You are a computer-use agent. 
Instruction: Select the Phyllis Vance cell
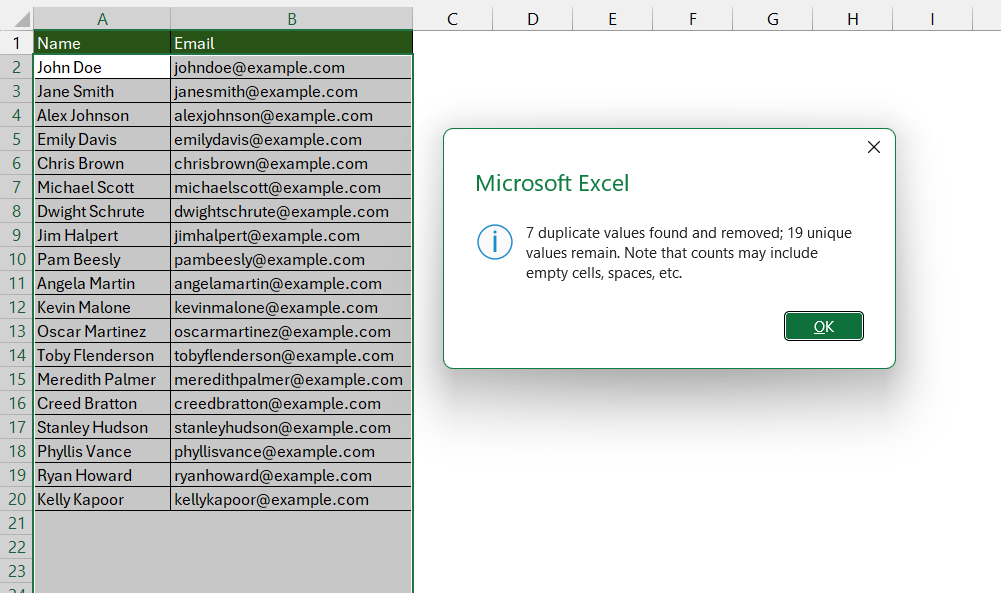coord(102,451)
